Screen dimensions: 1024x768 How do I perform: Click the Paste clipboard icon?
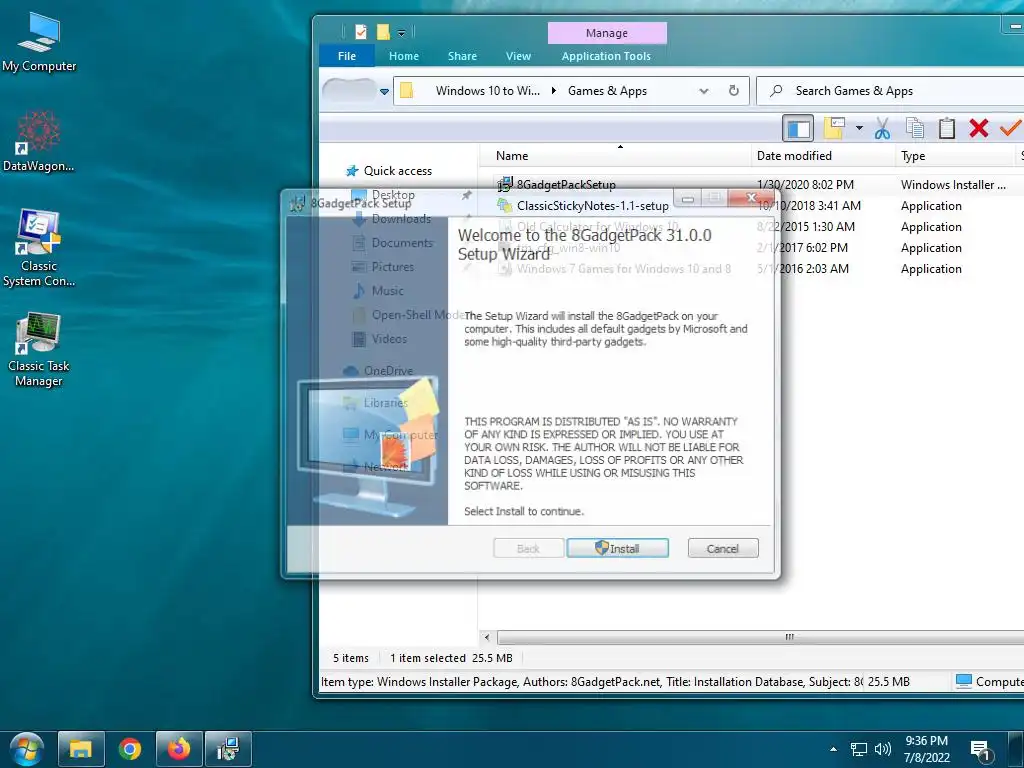(x=947, y=129)
